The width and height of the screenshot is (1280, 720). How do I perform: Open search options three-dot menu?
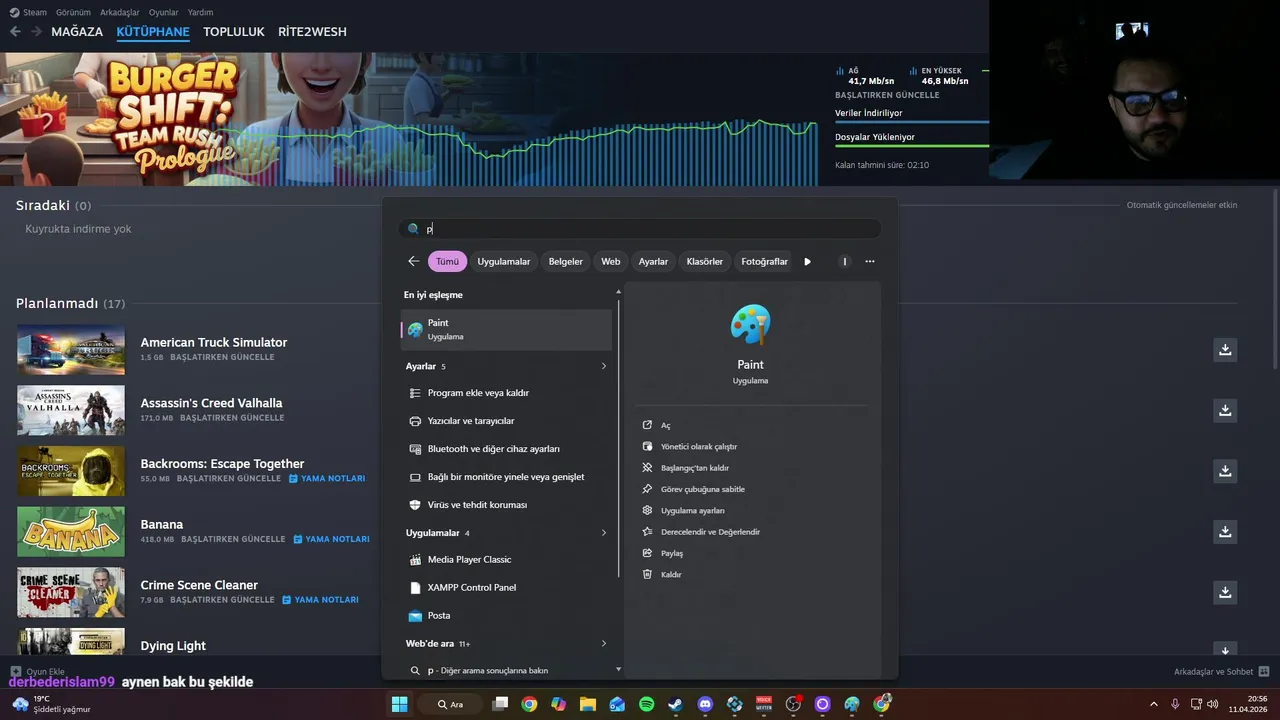click(870, 261)
